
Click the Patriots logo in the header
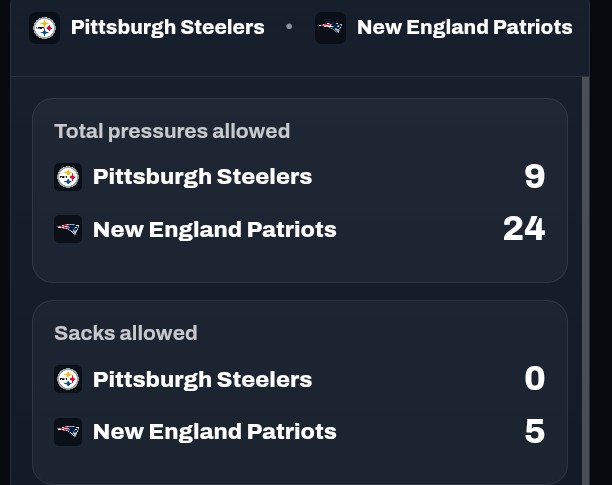point(330,28)
